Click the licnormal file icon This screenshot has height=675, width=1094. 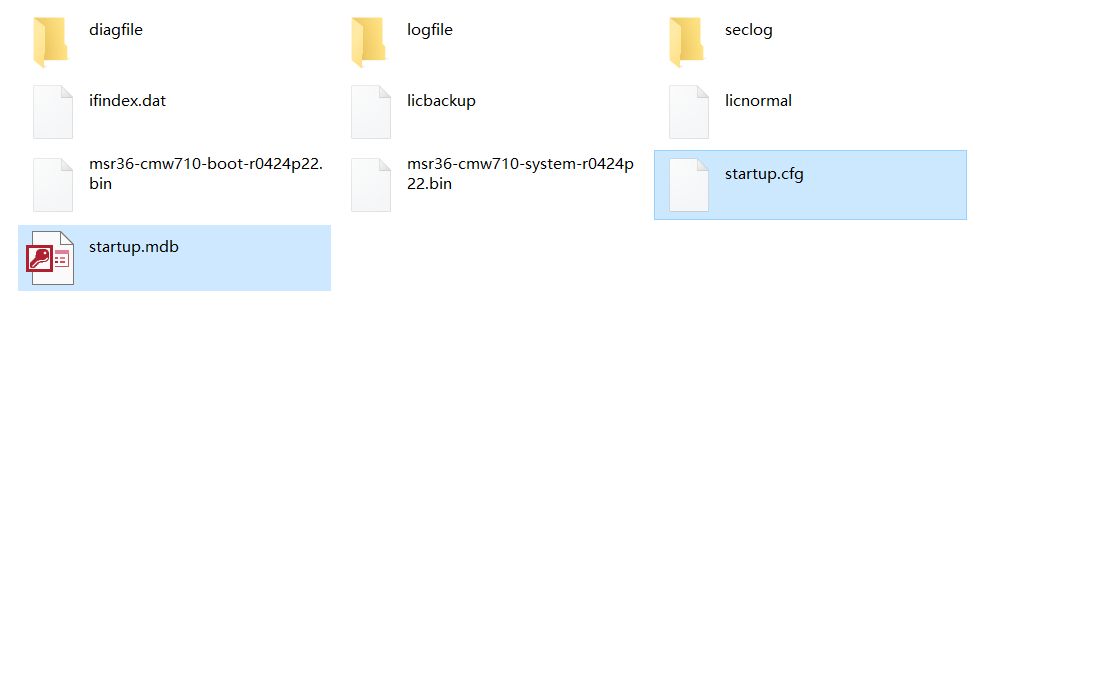[689, 112]
